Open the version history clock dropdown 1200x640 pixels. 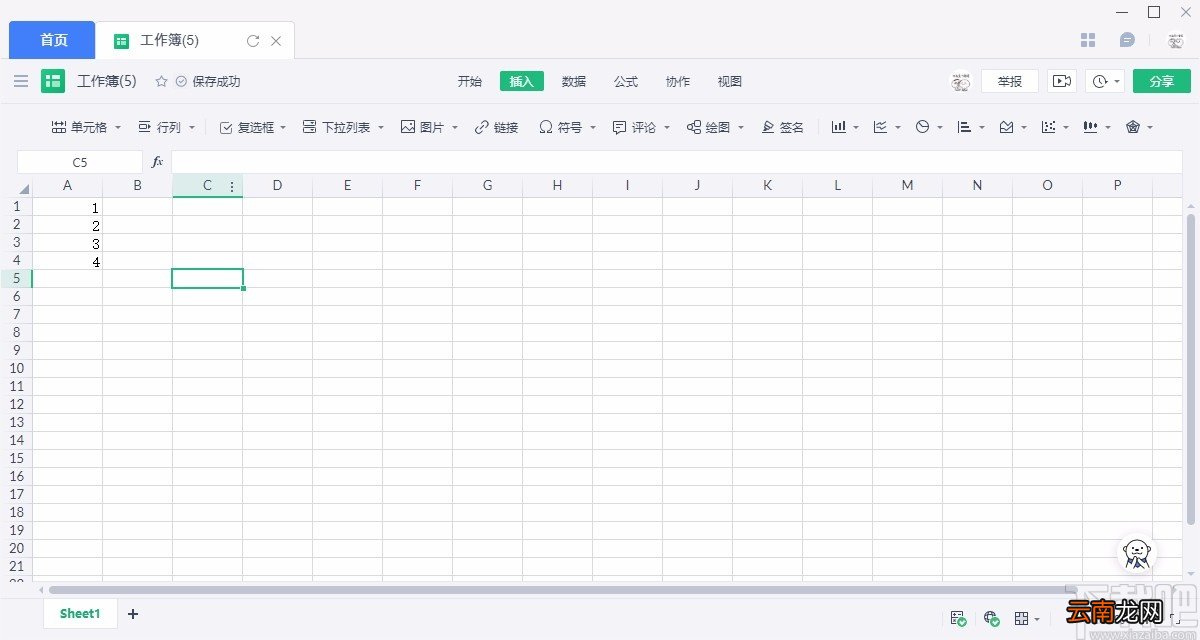pos(1106,81)
